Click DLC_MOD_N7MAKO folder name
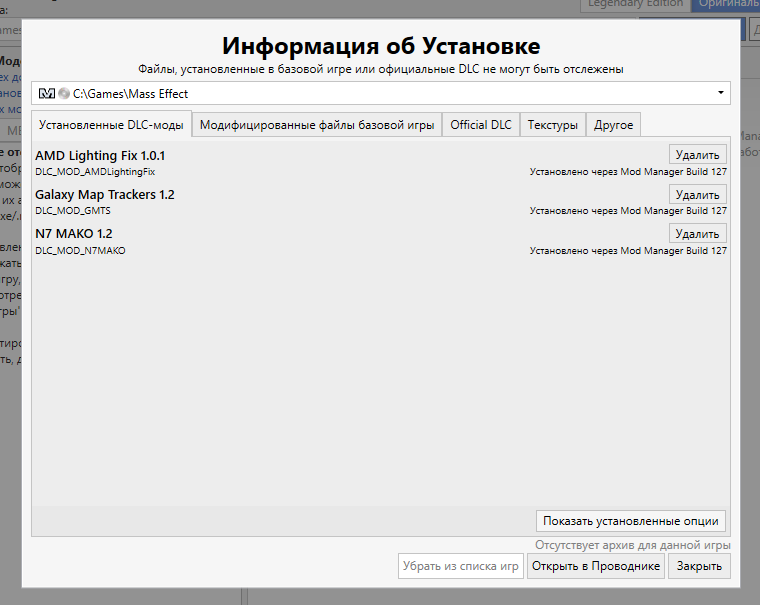This screenshot has width=760, height=605. tap(80, 251)
